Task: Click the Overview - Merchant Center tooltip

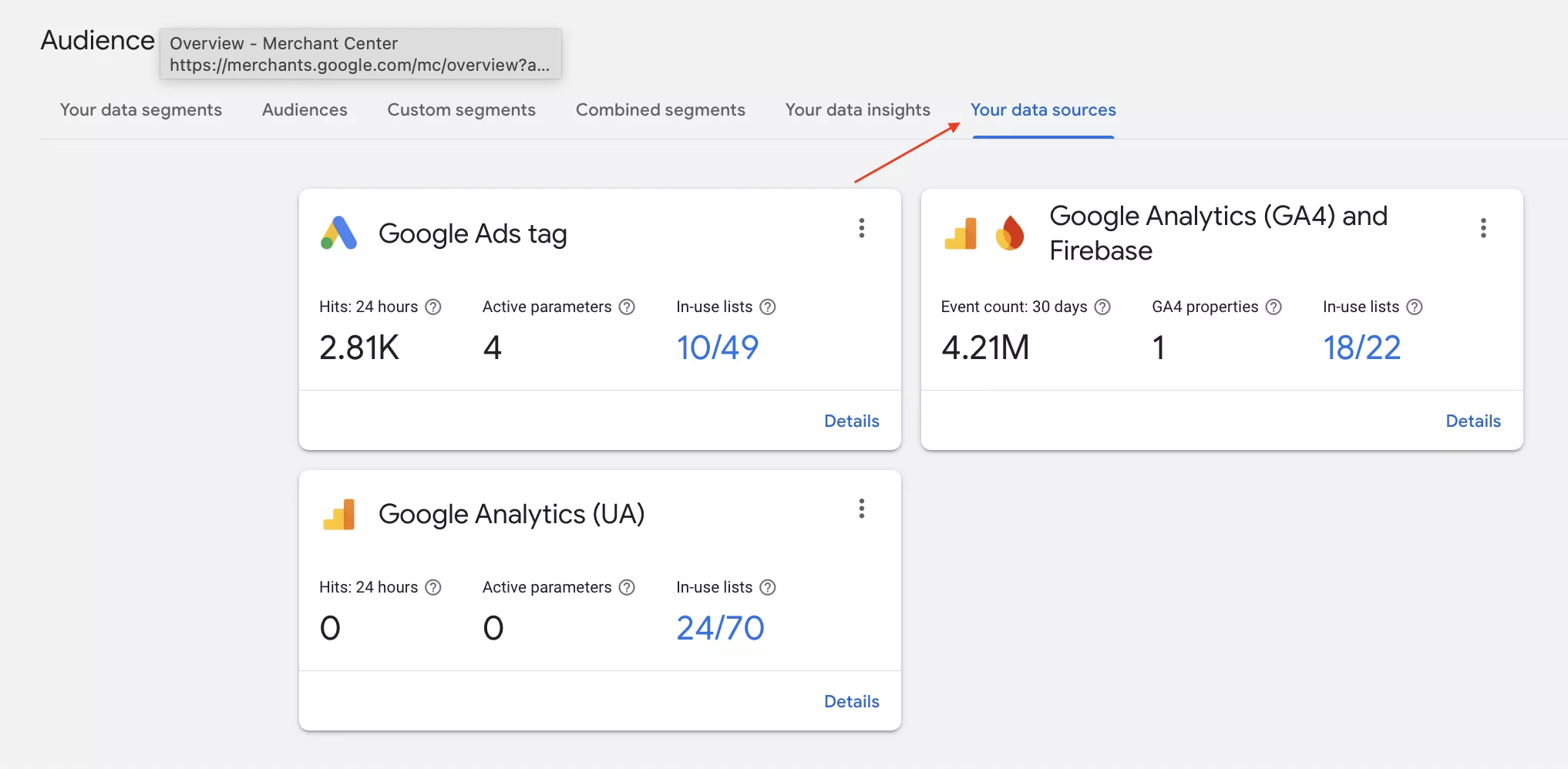Action: pyautogui.click(x=361, y=54)
